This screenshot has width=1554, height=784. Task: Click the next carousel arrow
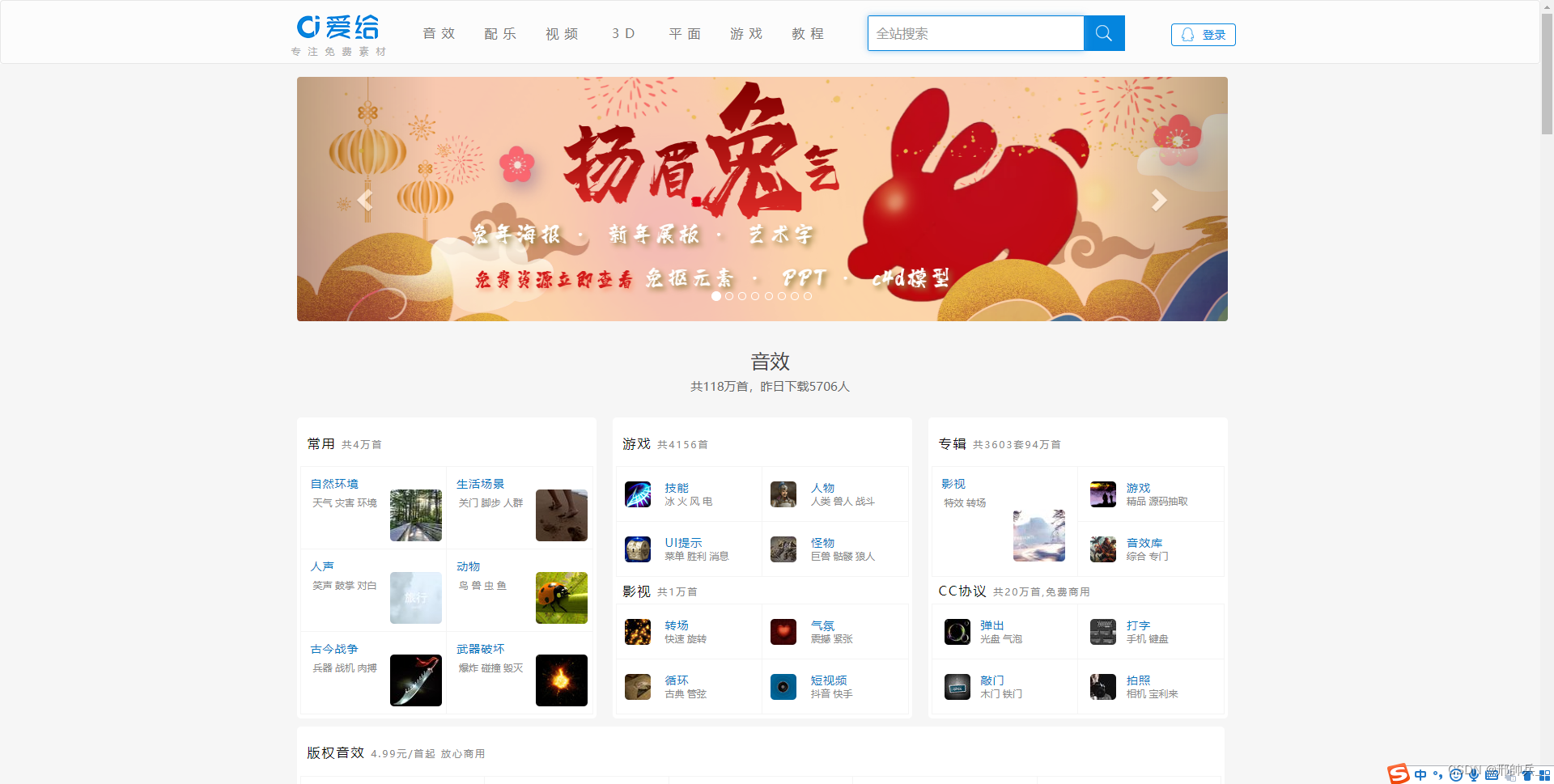click(1160, 199)
